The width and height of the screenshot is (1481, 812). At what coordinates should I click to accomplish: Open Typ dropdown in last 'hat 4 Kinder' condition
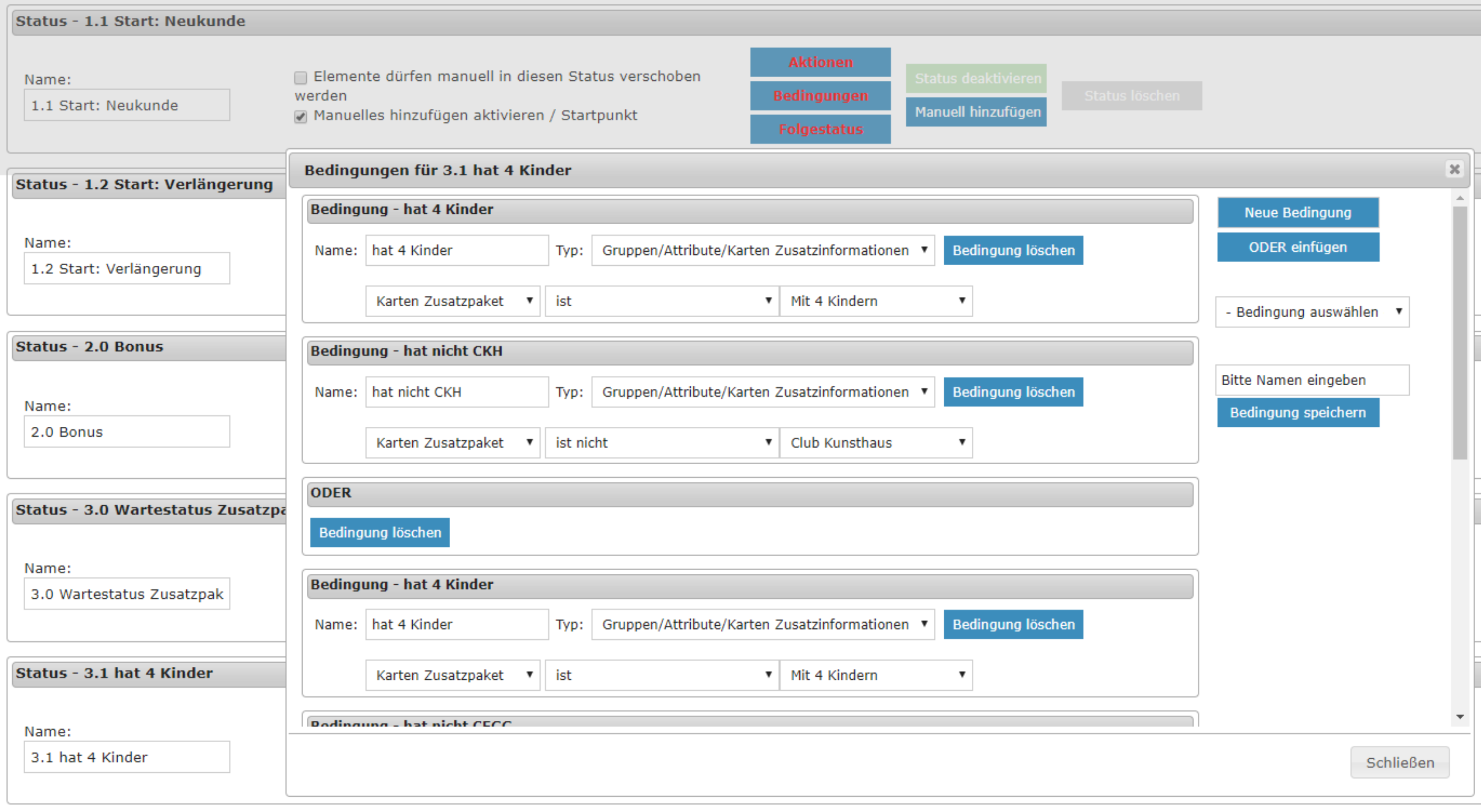[x=763, y=624]
